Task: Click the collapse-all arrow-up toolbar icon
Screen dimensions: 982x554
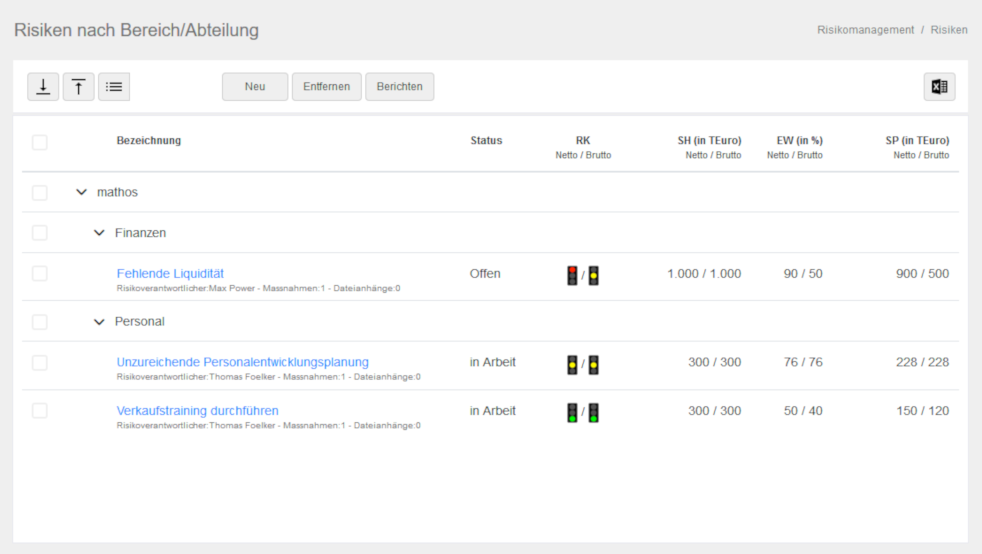Action: pyautogui.click(x=79, y=87)
